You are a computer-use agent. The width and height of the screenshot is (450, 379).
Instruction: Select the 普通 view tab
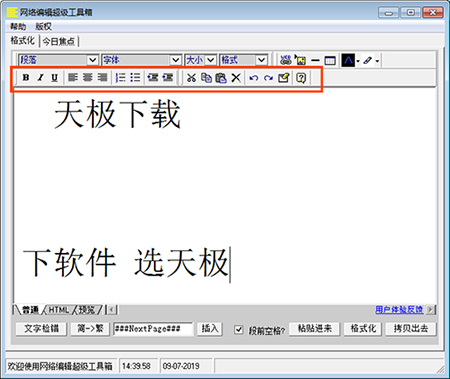pyautogui.click(x=30, y=310)
